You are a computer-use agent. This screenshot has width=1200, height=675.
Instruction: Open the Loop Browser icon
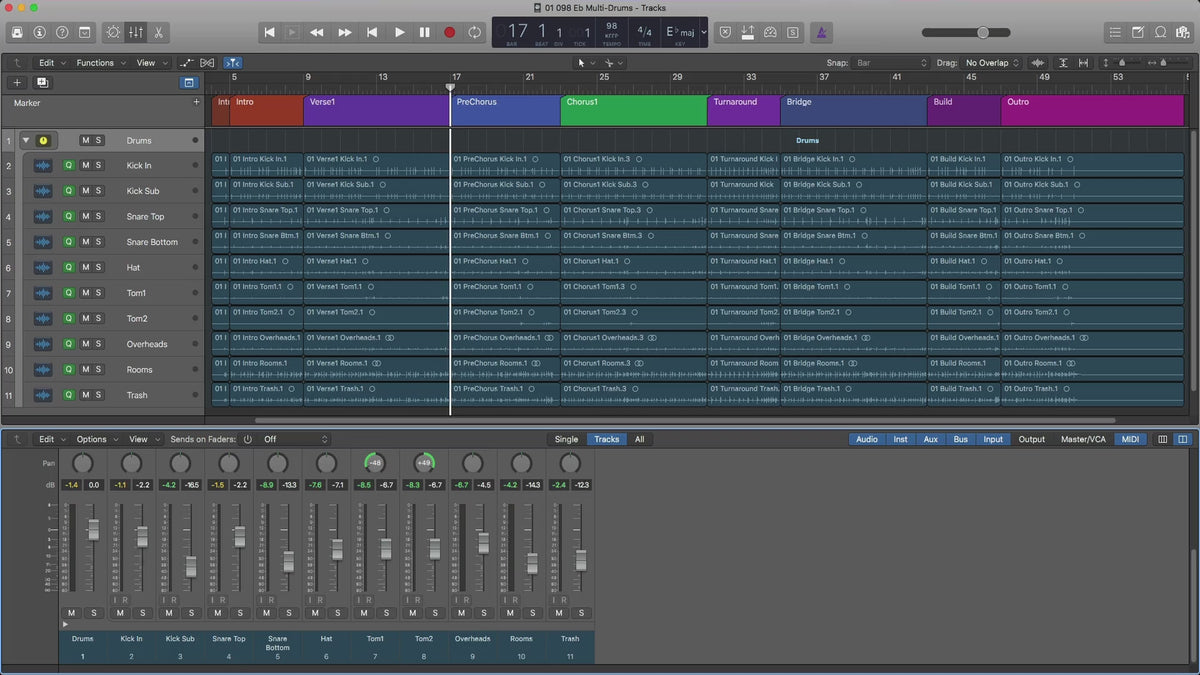[x=1160, y=32]
